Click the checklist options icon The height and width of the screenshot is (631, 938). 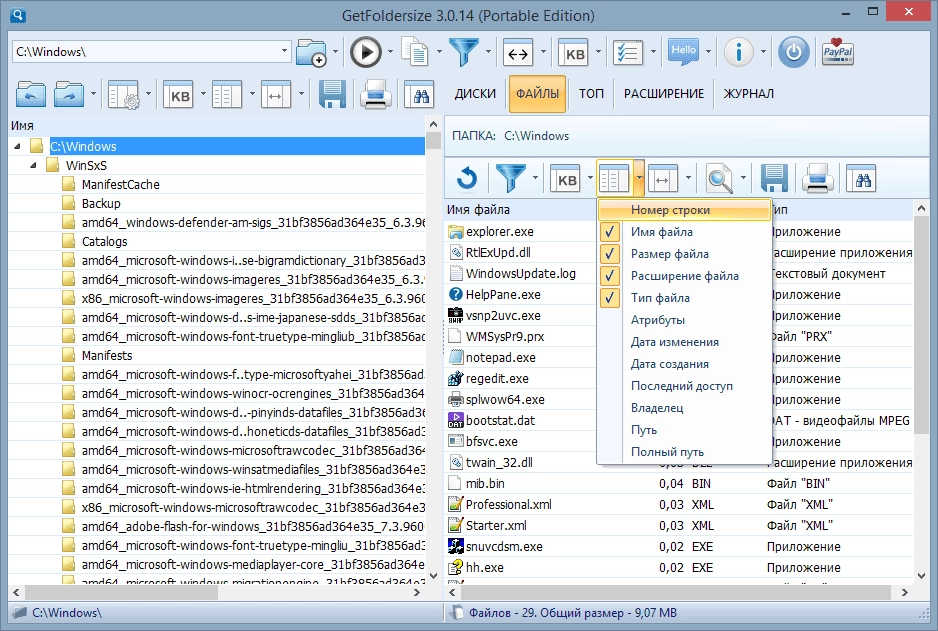(x=628, y=53)
